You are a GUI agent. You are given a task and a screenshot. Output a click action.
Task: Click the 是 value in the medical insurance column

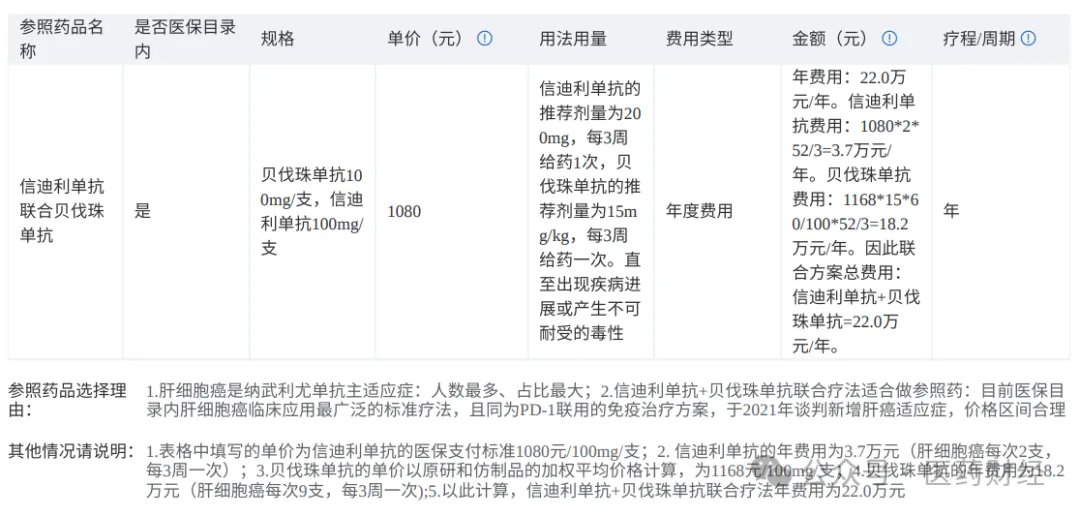143,211
